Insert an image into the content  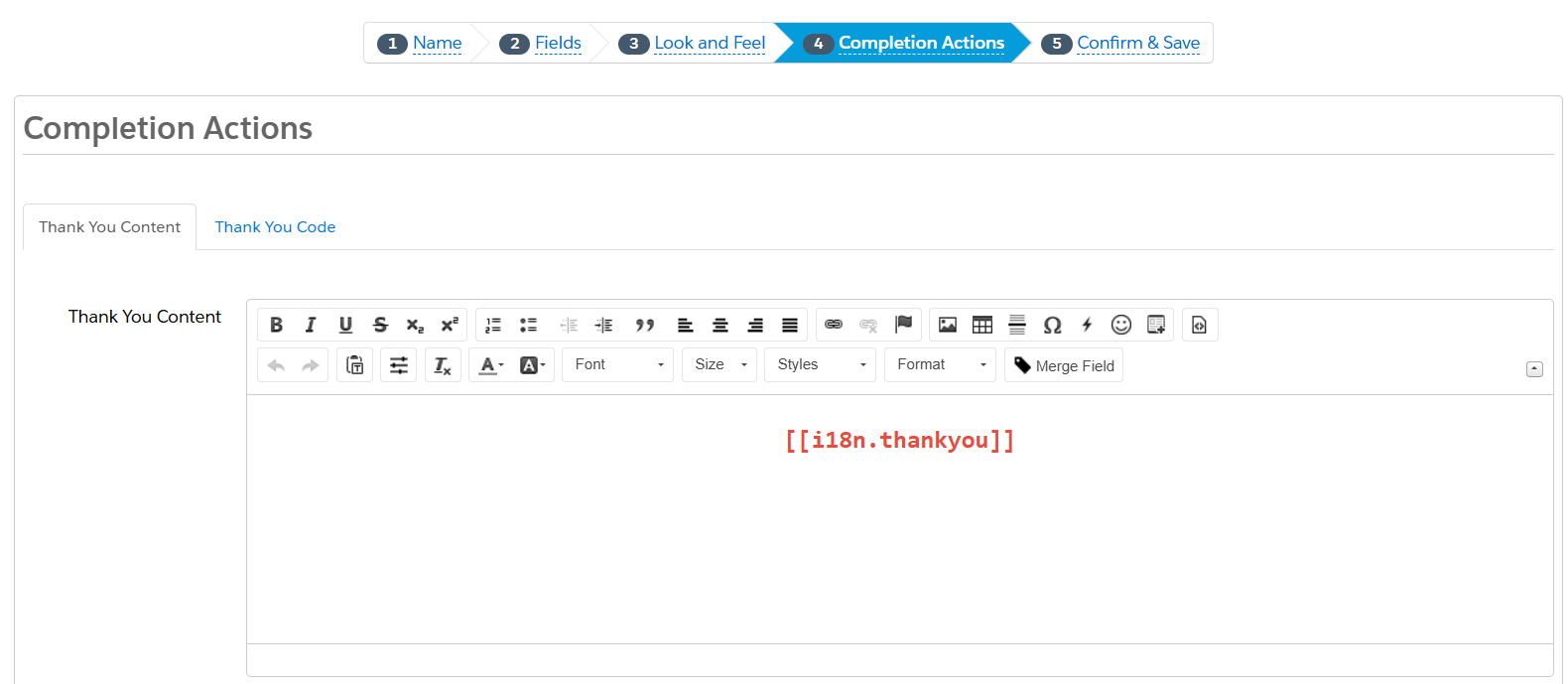point(948,325)
